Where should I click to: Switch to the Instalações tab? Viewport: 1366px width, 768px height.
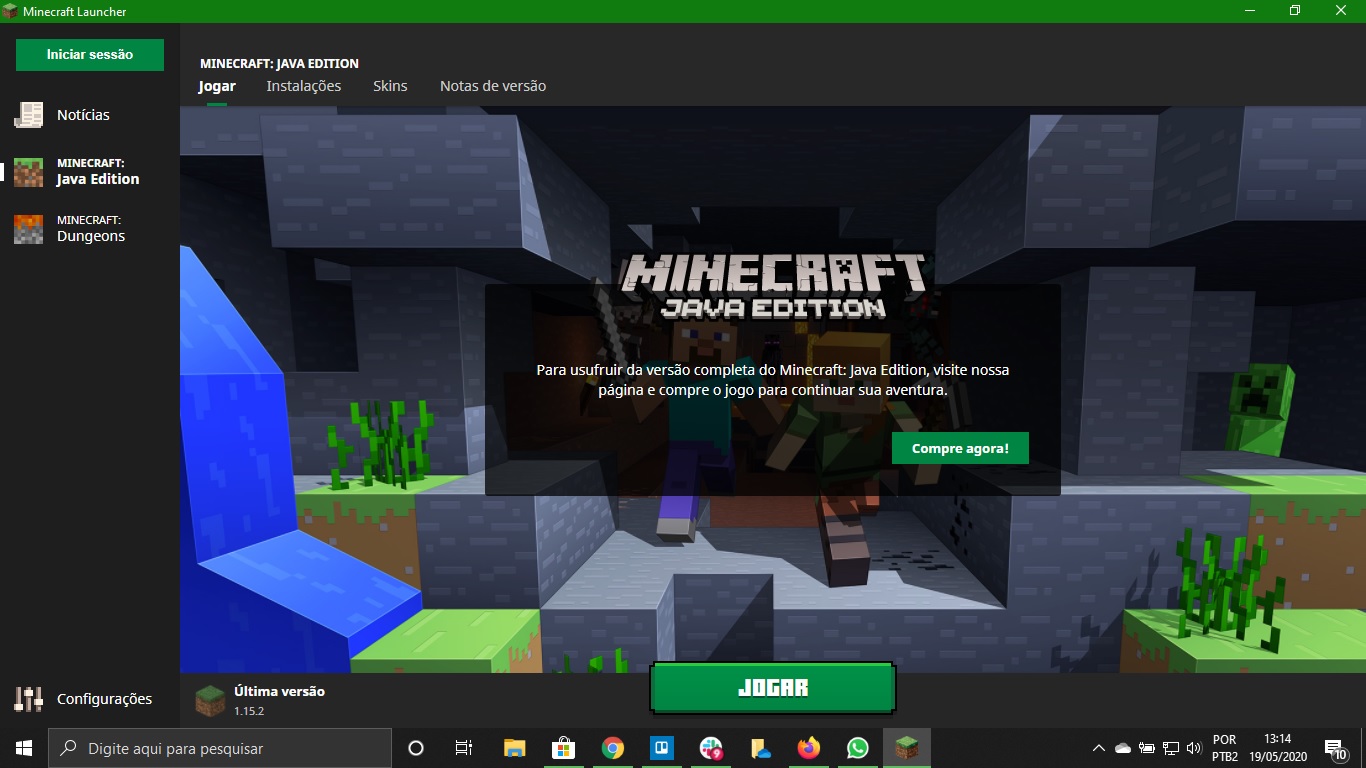(x=304, y=86)
